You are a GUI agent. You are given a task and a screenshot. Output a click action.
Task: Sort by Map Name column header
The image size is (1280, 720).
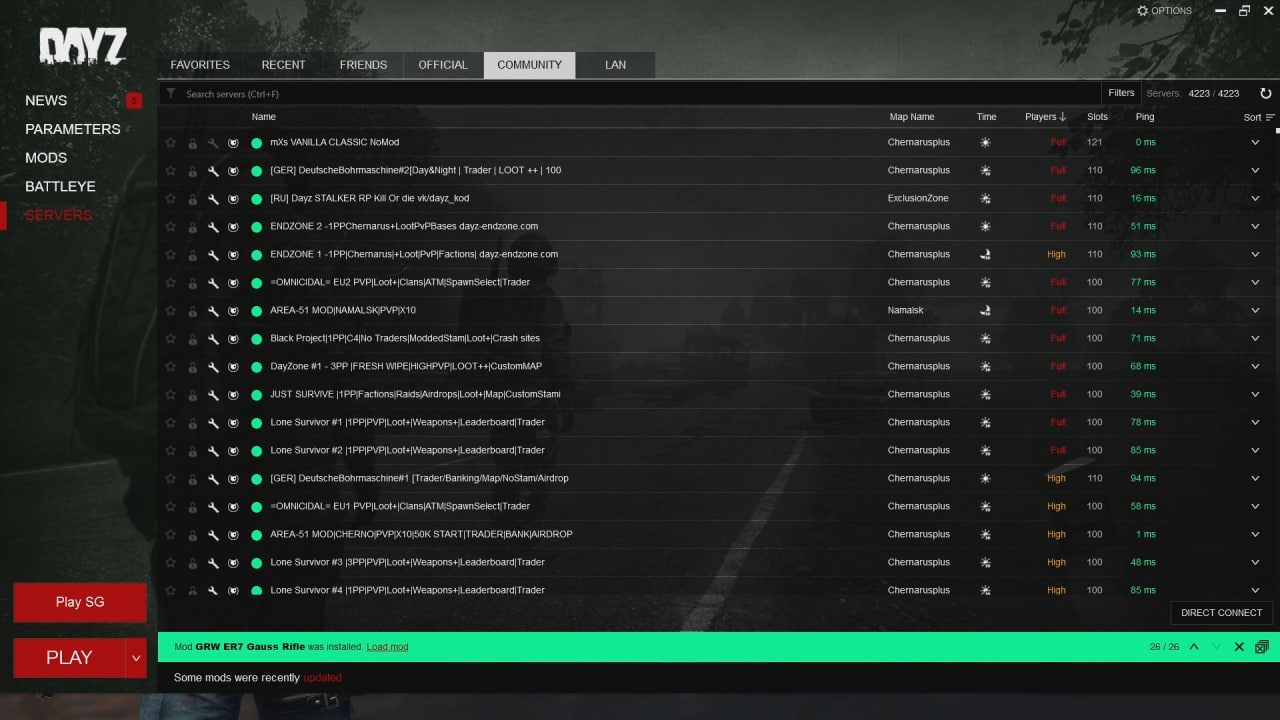point(912,117)
